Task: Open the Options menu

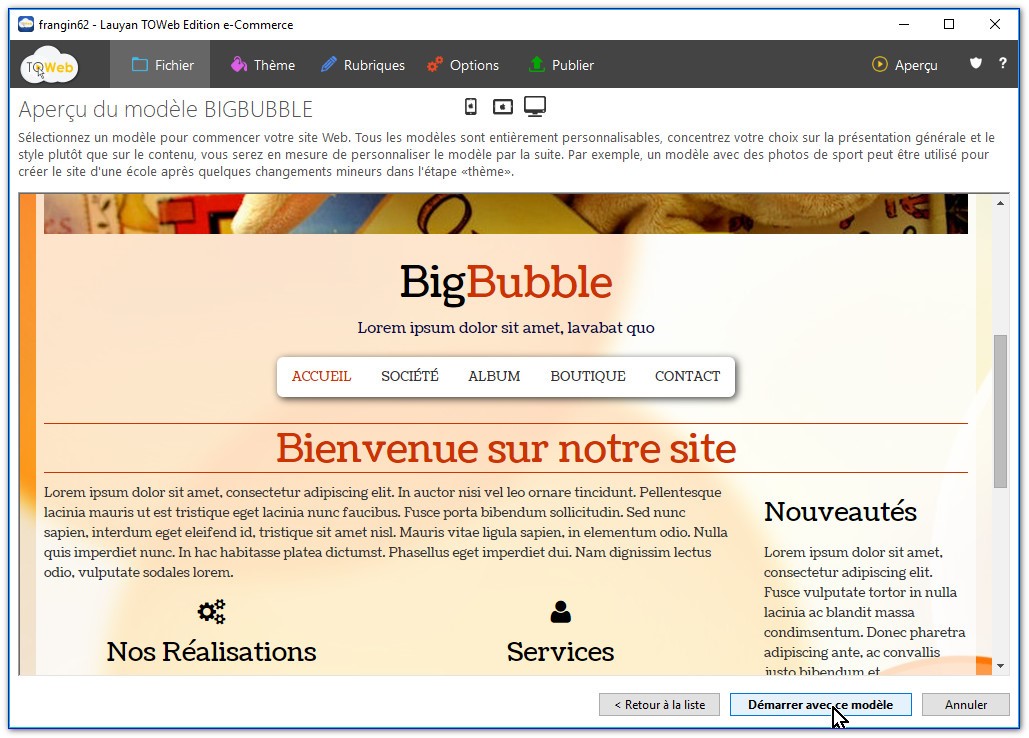Action: click(462, 65)
